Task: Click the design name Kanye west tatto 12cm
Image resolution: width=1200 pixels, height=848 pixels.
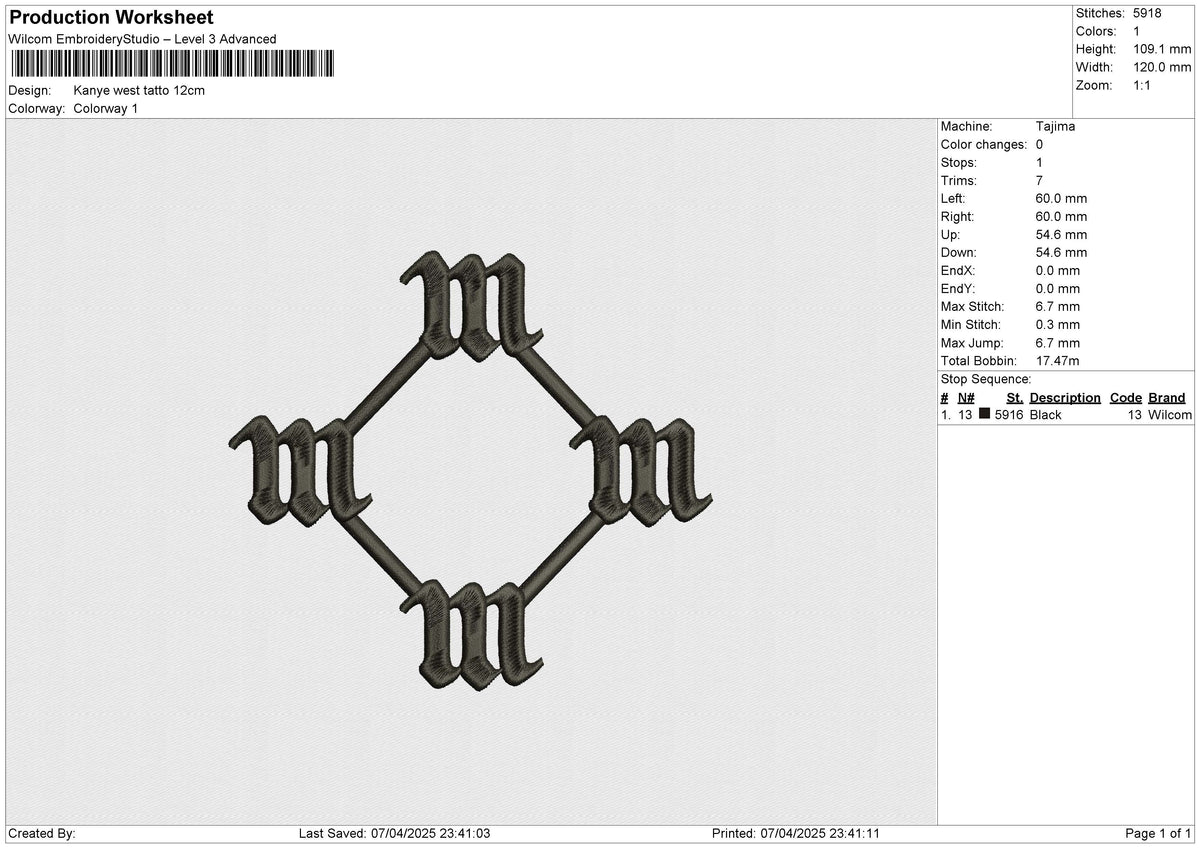Action: pyautogui.click(x=139, y=90)
